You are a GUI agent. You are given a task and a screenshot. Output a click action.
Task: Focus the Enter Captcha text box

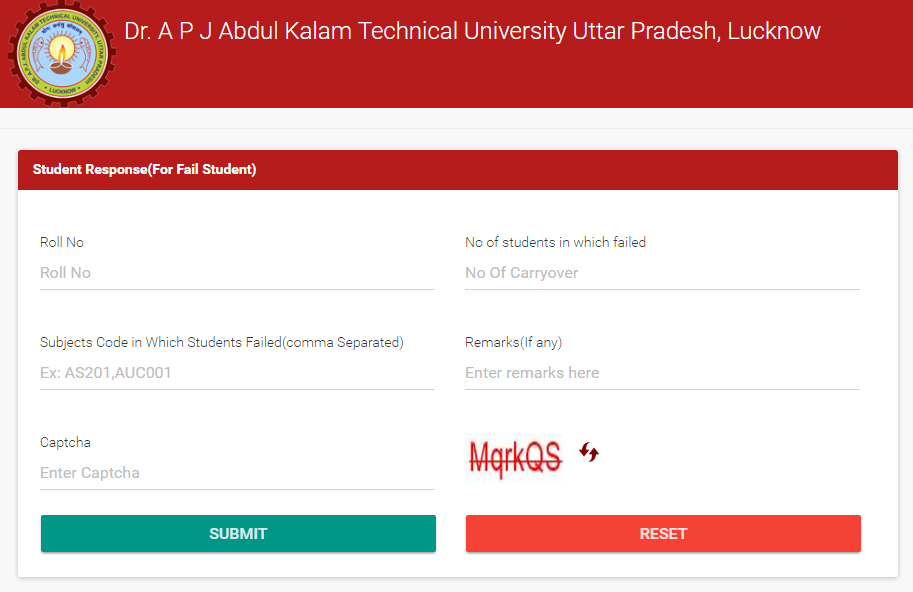click(237, 473)
